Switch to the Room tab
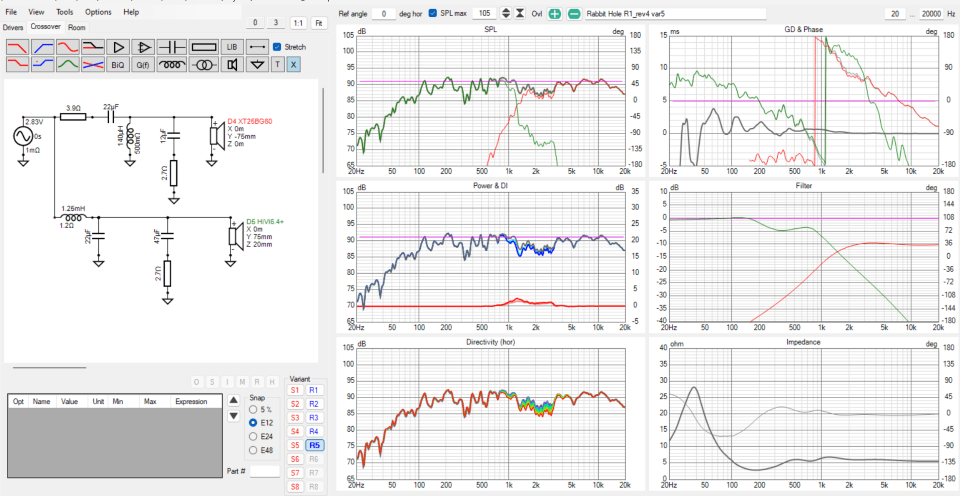 tap(77, 28)
